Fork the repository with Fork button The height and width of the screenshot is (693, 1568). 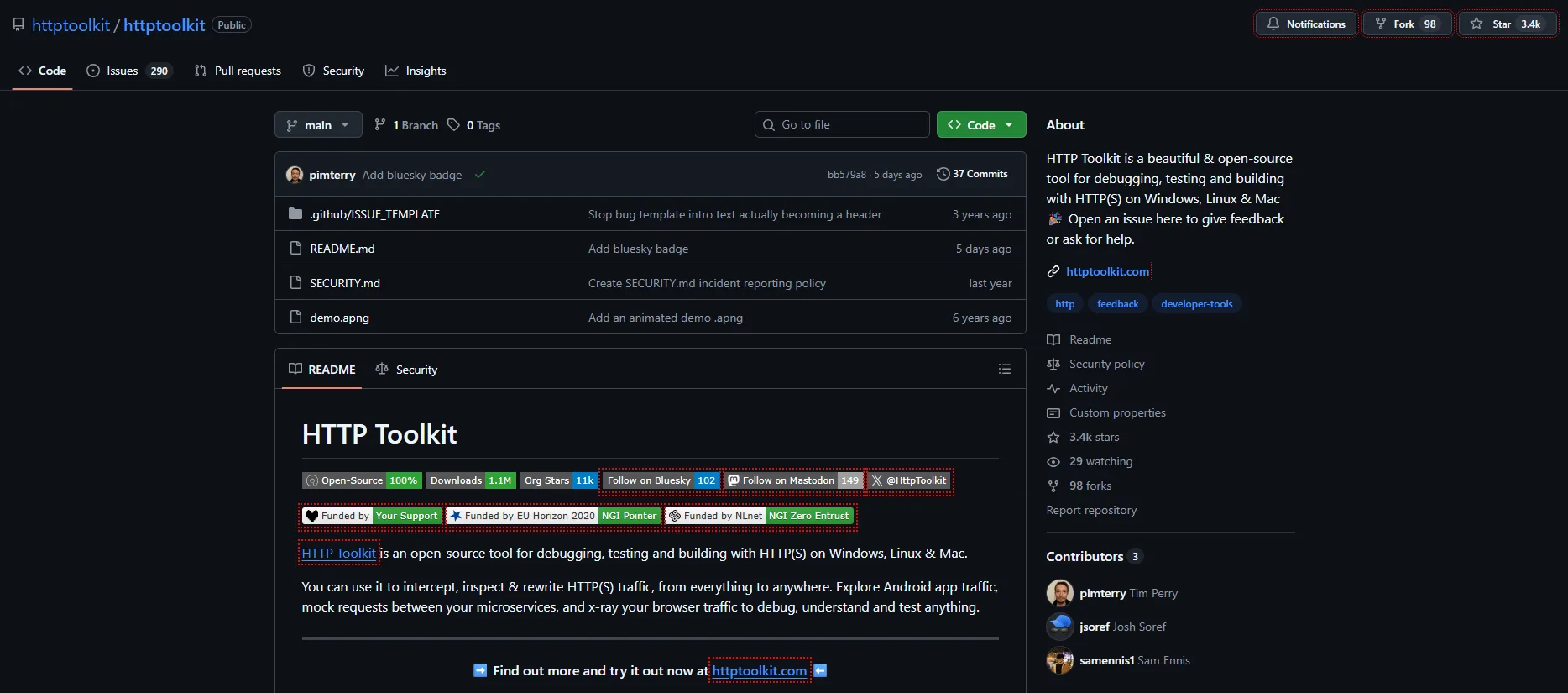point(1407,24)
